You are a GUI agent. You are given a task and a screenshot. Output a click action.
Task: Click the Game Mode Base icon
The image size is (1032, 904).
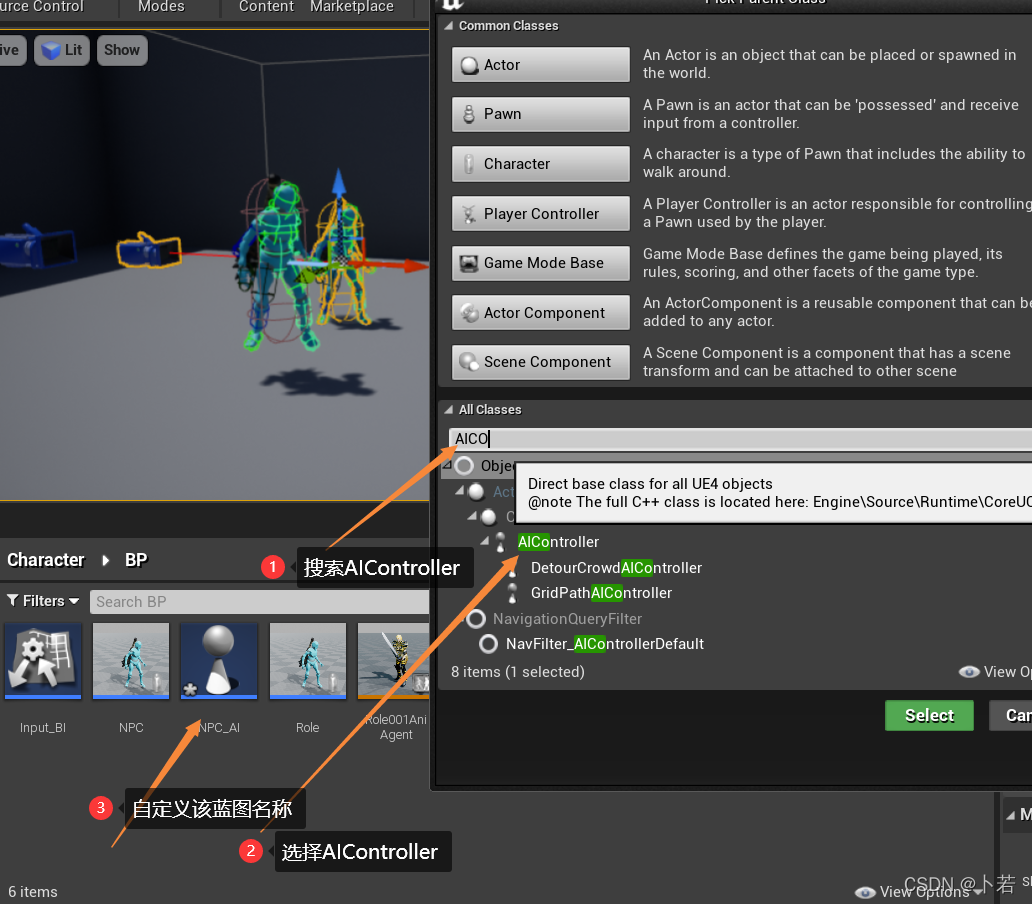469,263
